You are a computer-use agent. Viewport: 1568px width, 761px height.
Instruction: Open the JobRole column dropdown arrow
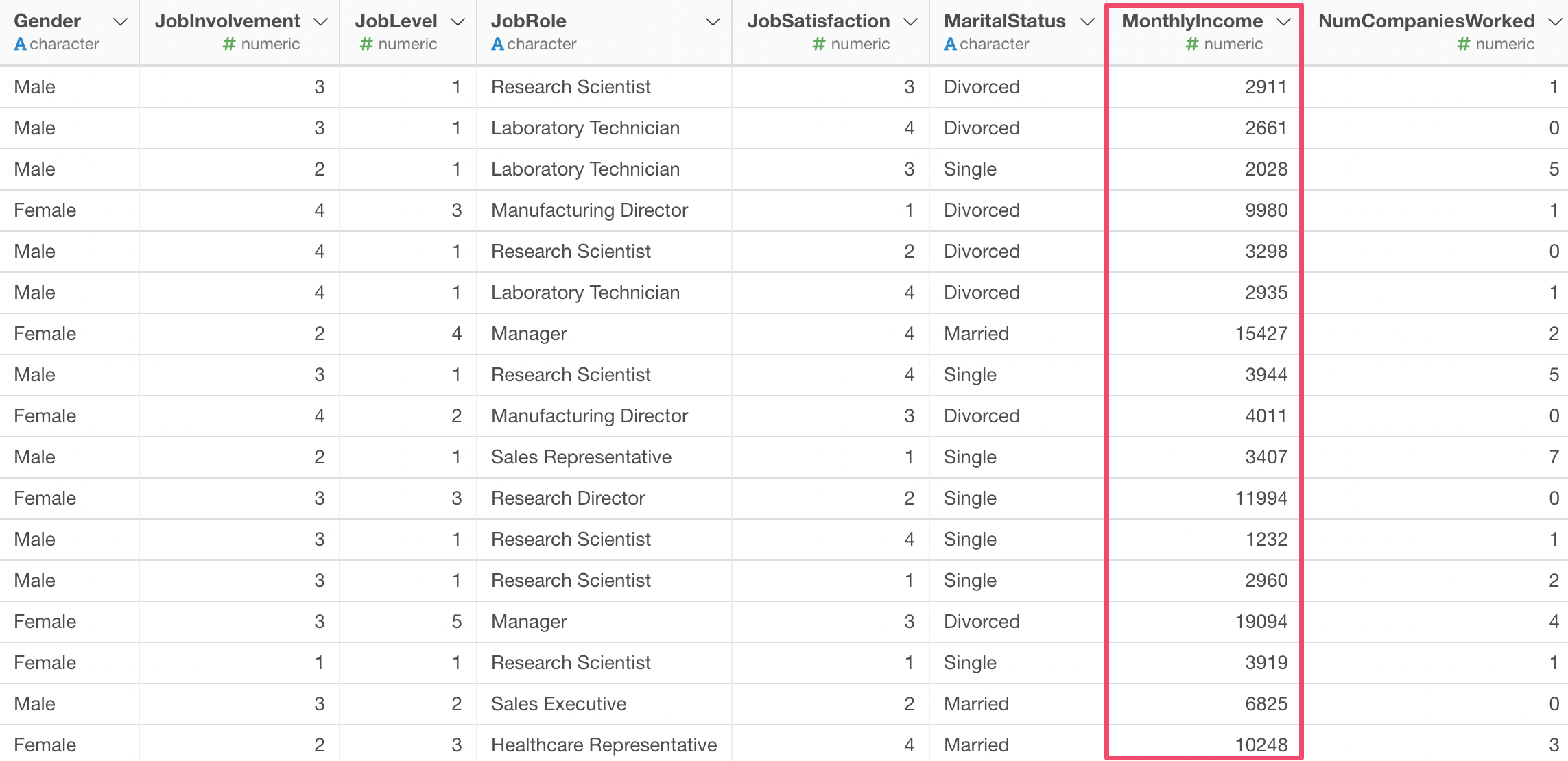713,22
